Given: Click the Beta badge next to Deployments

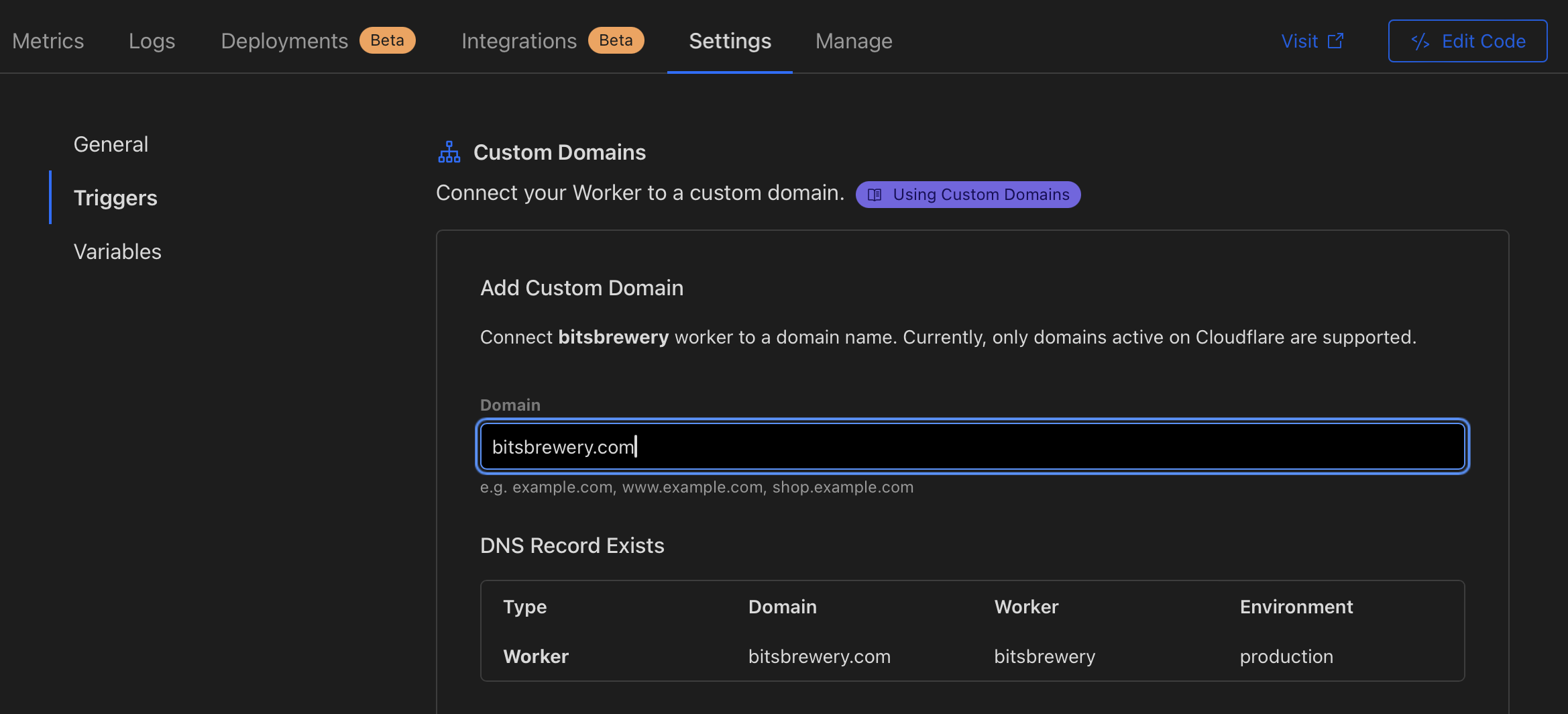Looking at the screenshot, I should tap(387, 40).
